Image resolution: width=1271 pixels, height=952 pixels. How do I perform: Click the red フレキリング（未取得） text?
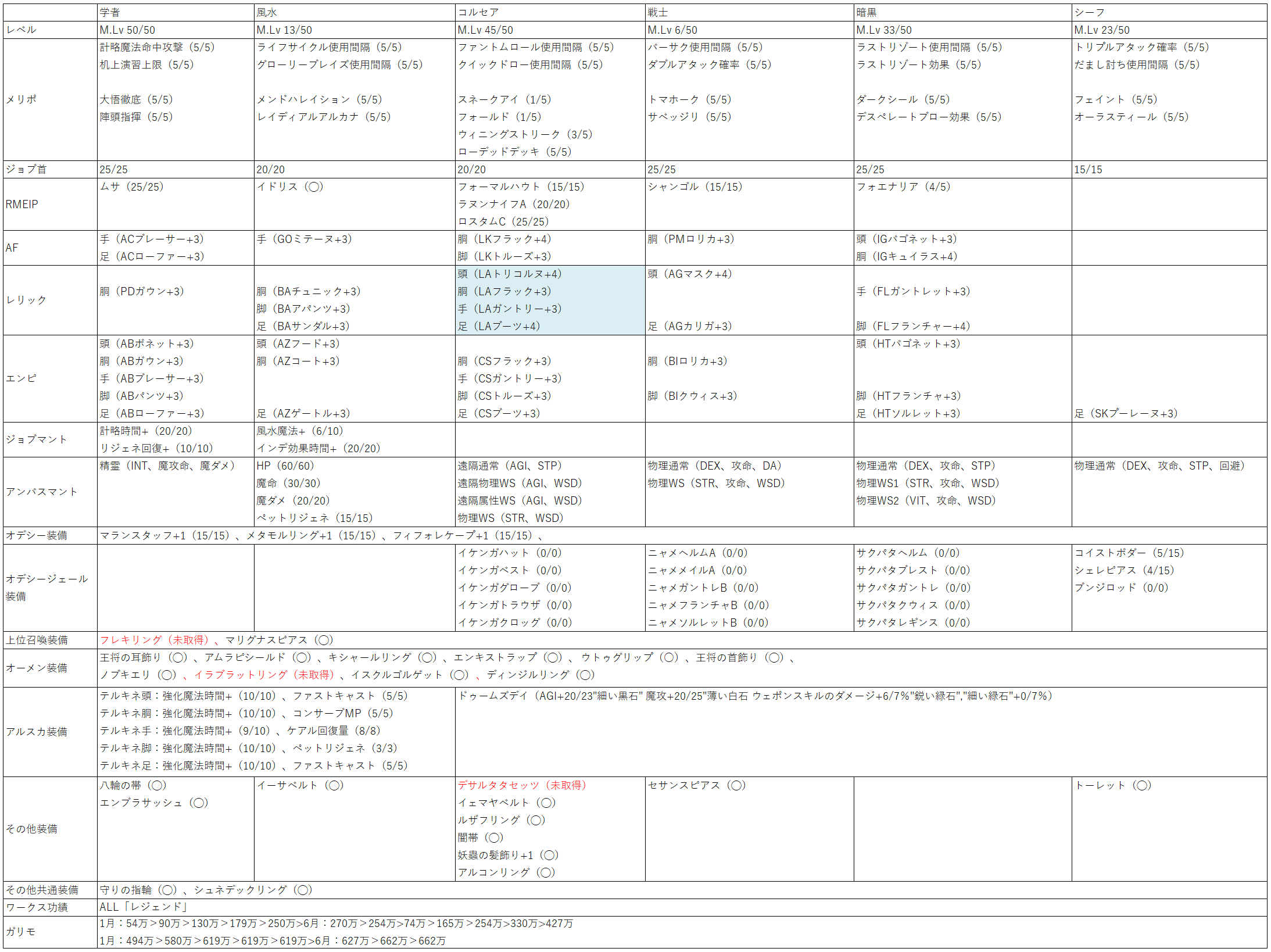[x=154, y=640]
